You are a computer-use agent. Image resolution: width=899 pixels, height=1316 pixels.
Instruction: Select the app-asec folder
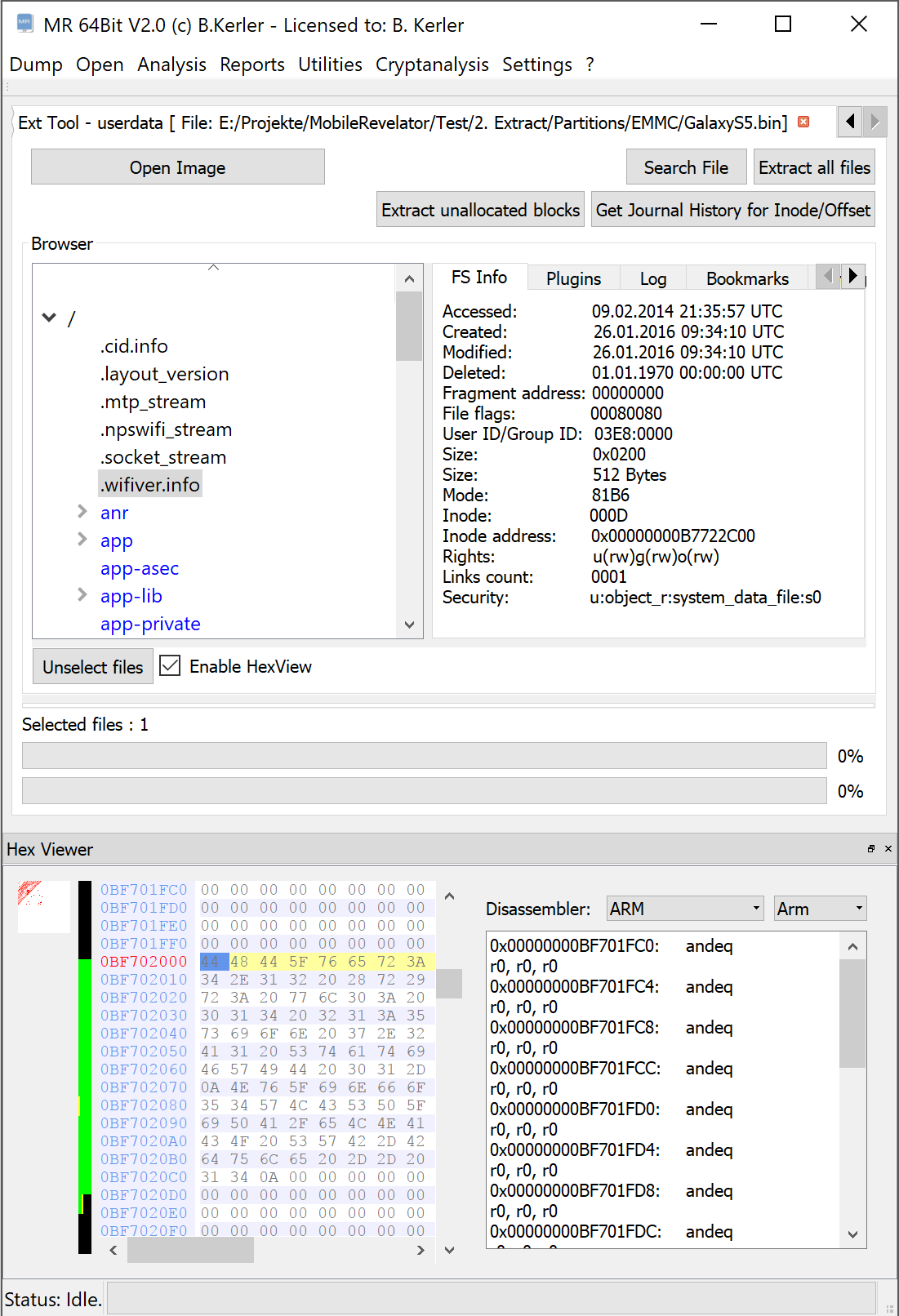(140, 568)
